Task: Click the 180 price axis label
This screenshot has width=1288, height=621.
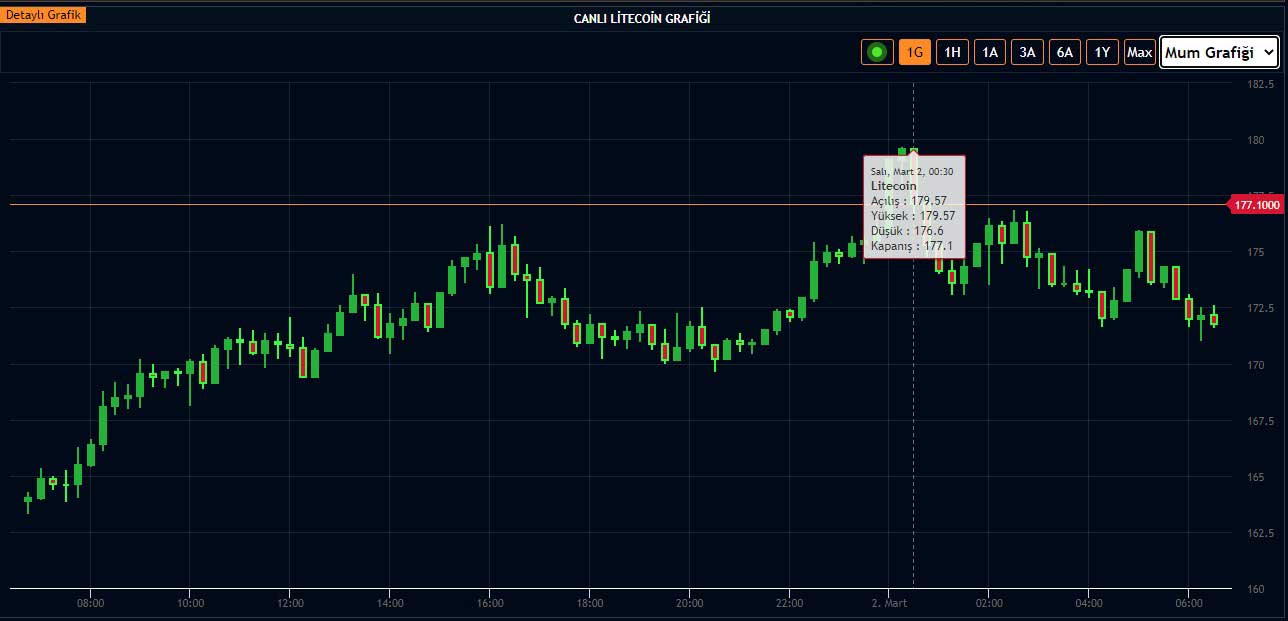Action: coord(1255,140)
